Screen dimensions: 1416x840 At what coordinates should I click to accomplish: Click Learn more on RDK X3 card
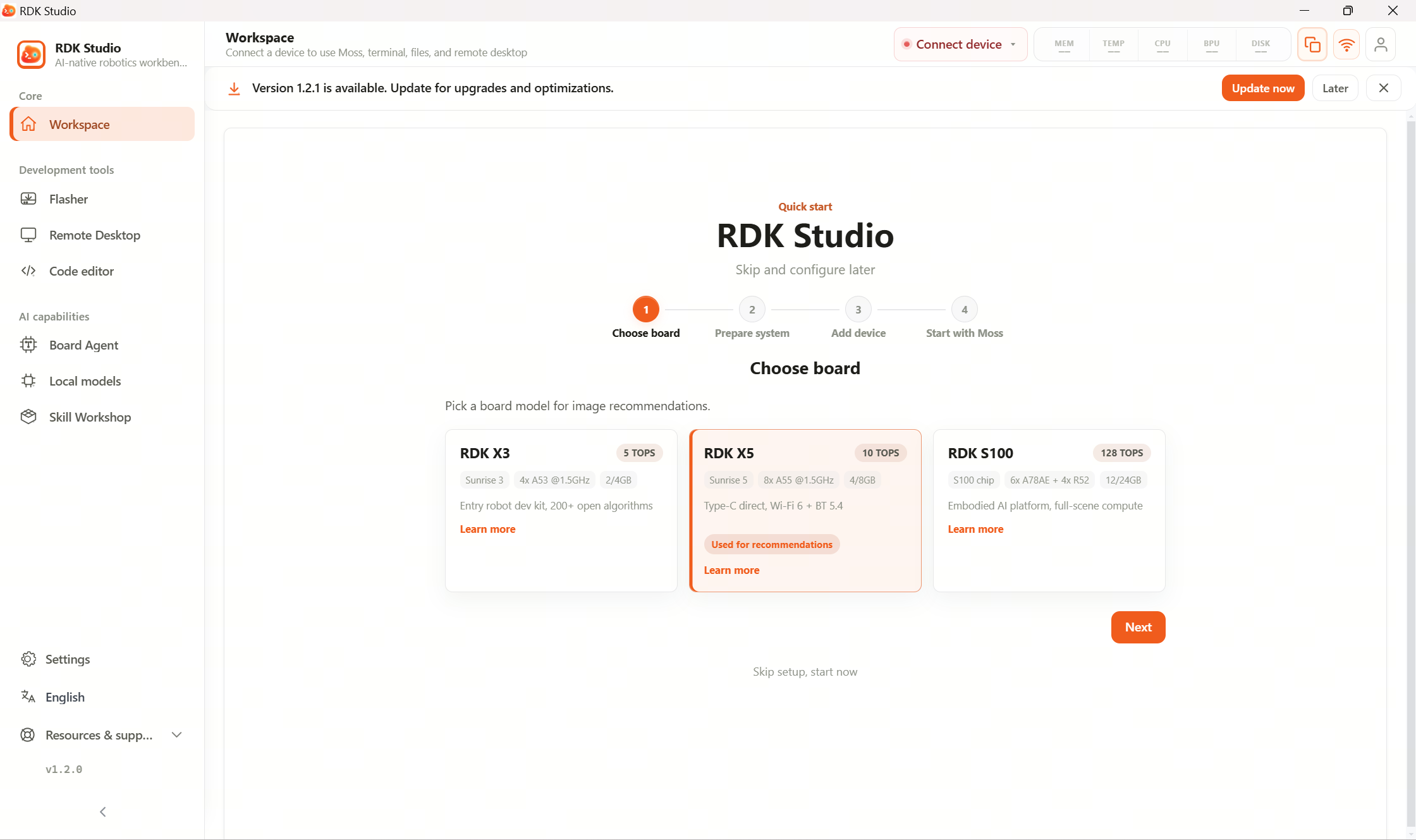[487, 529]
